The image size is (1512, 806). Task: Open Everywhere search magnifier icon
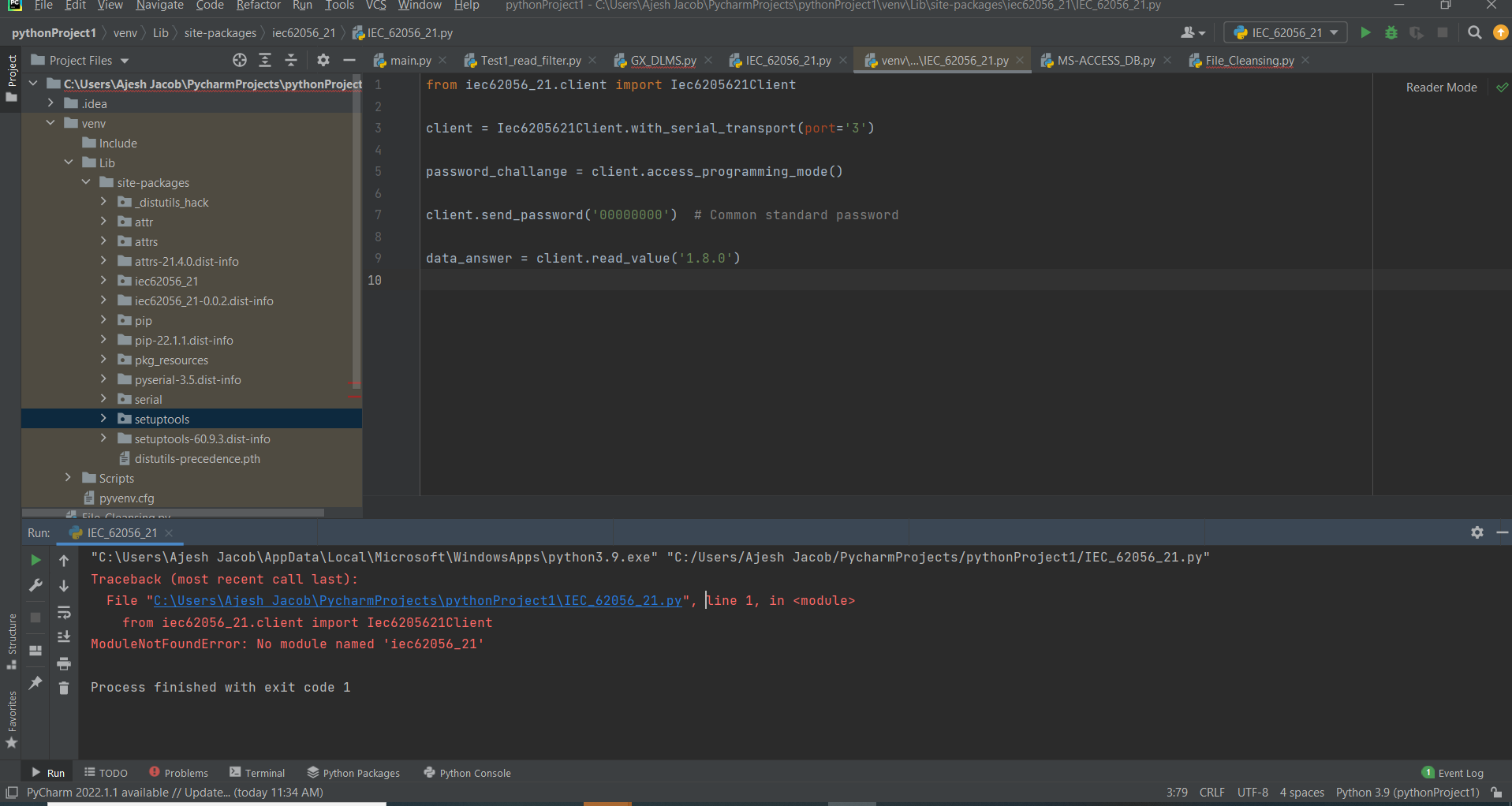1473,32
